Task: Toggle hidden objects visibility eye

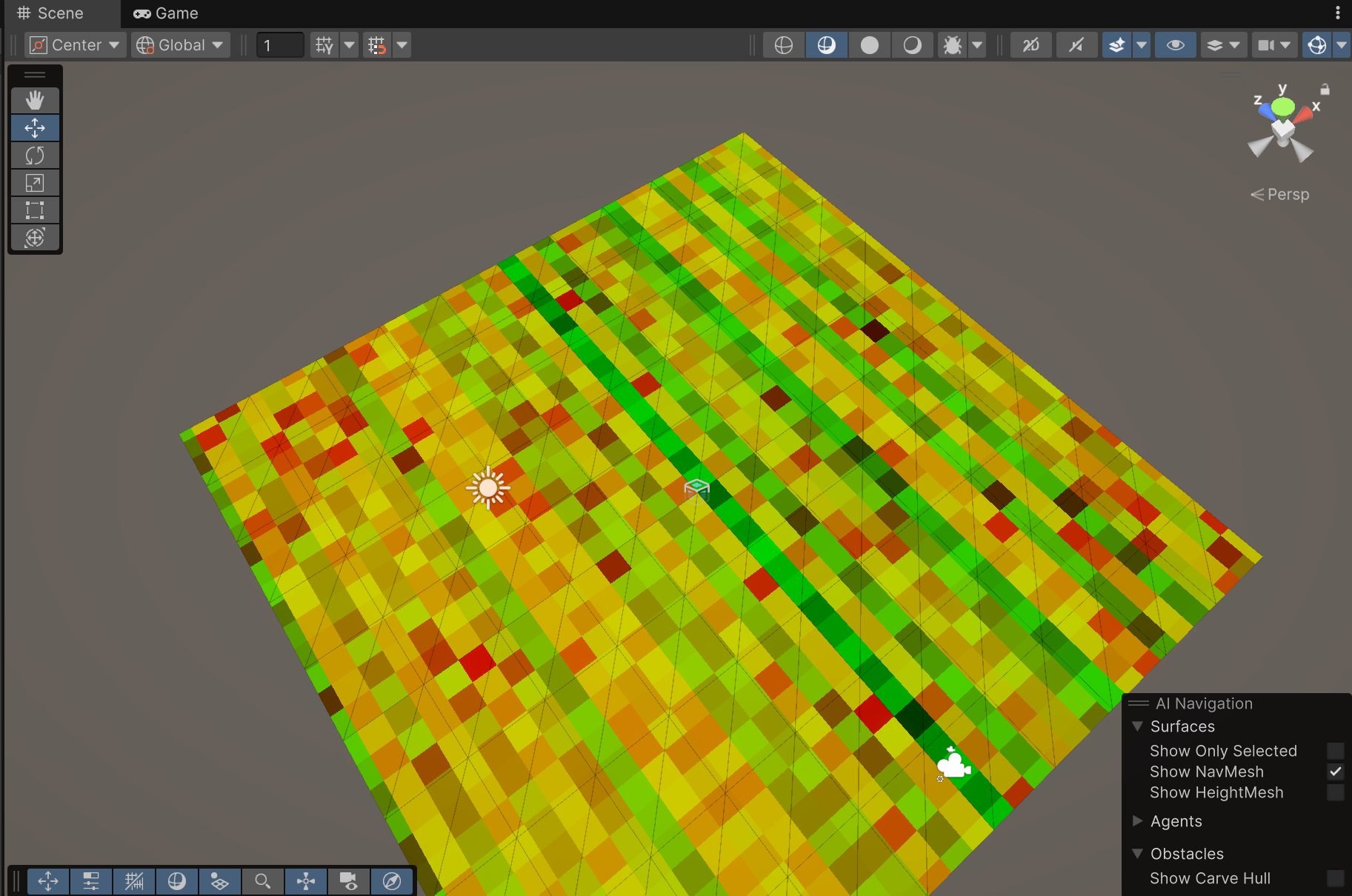Action: coord(1175,45)
